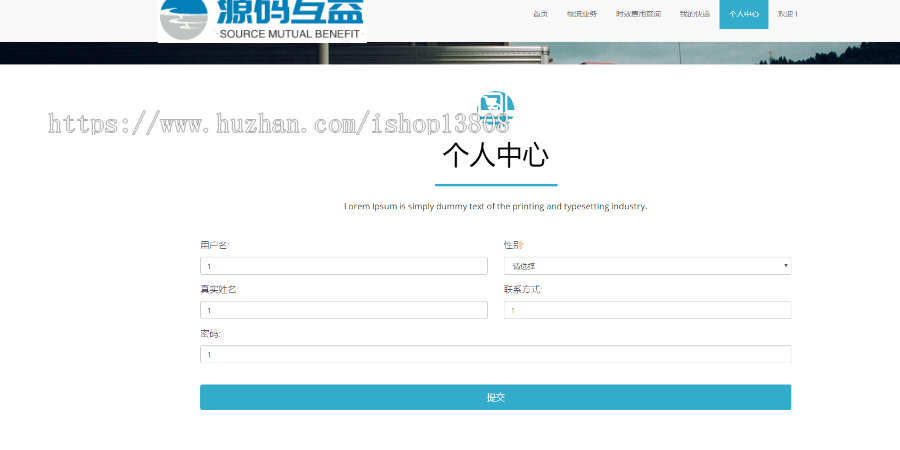Viewport: 900px width, 450px height.
Task: Click the 源码互益 site logo
Action: coord(262,21)
